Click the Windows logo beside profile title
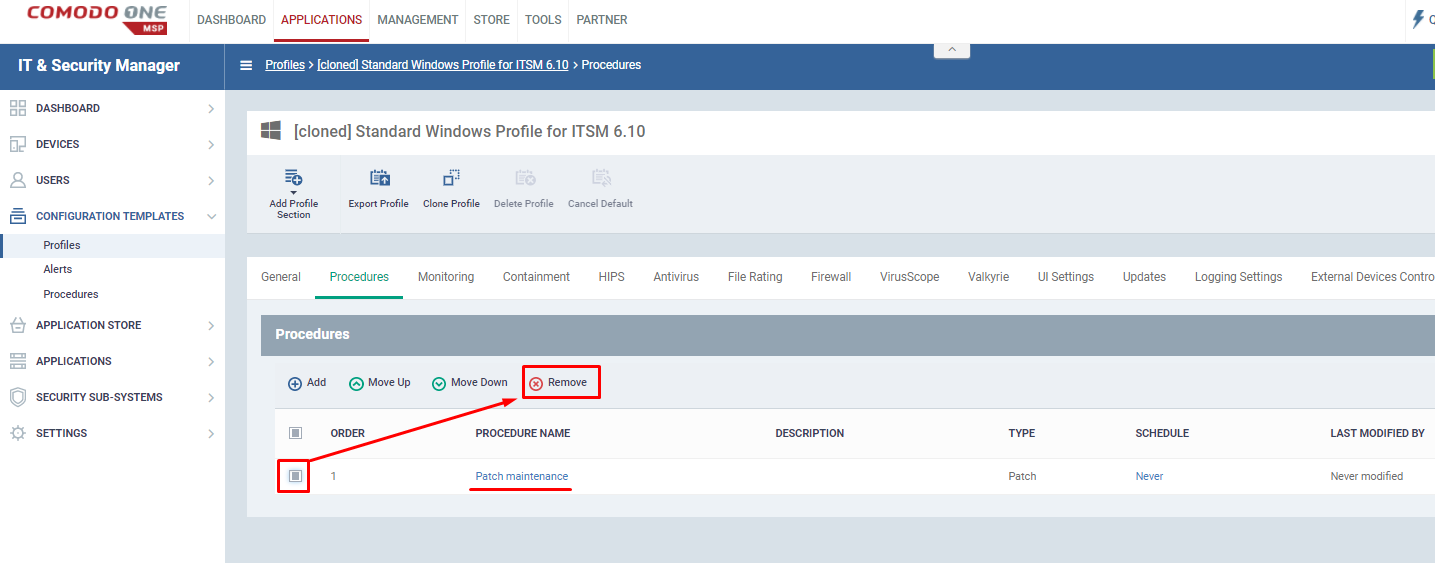The image size is (1435, 563). [270, 131]
